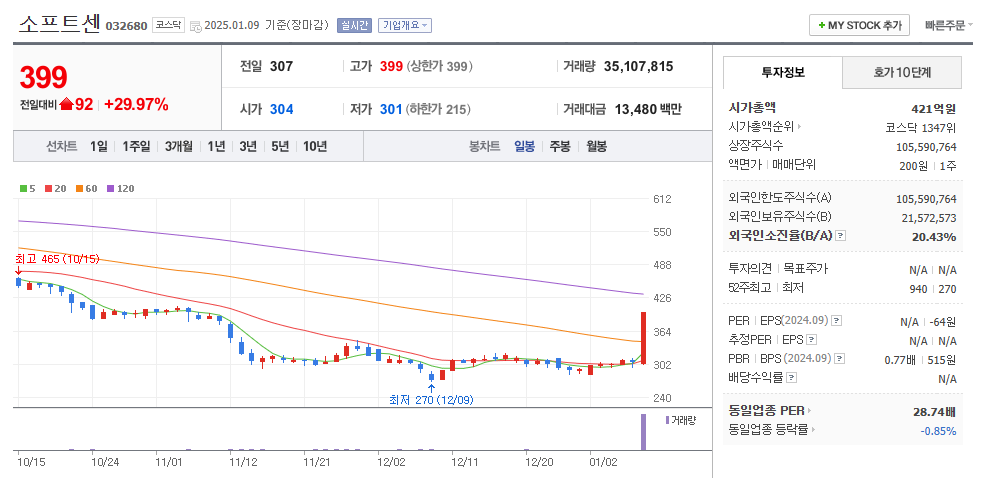
Task: Select the 3개월 line chart period
Action: pos(179,147)
